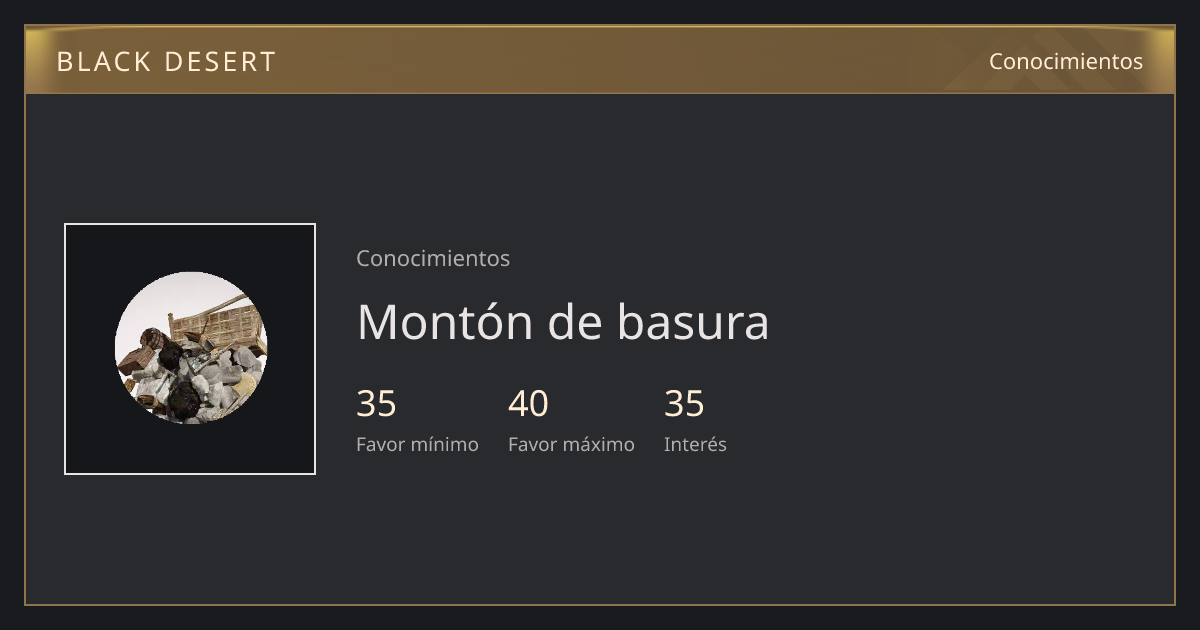Click the Conocimientos category label above title
Viewport: 1200px width, 630px height.
pos(433,258)
